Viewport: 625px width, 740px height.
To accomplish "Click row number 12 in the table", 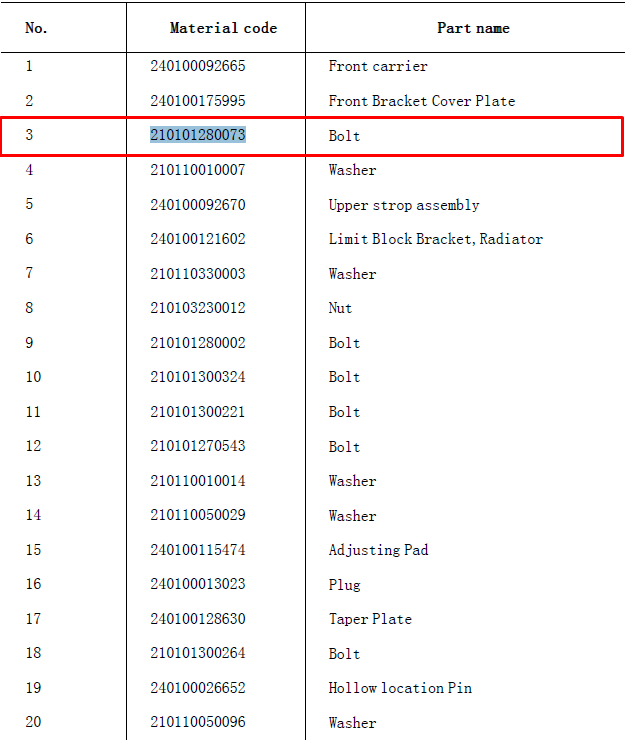I will coord(34,446).
